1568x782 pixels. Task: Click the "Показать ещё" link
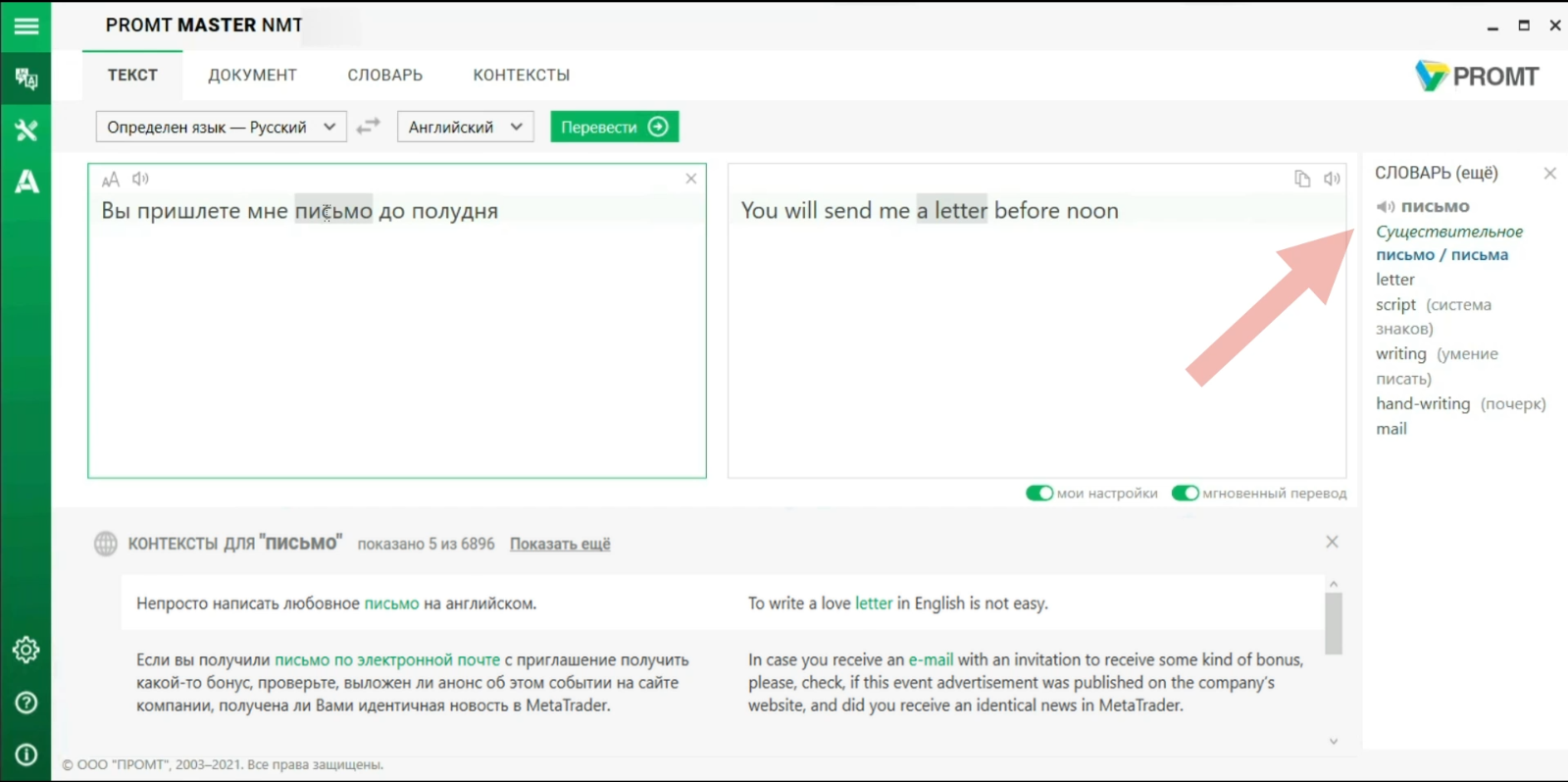[560, 544]
